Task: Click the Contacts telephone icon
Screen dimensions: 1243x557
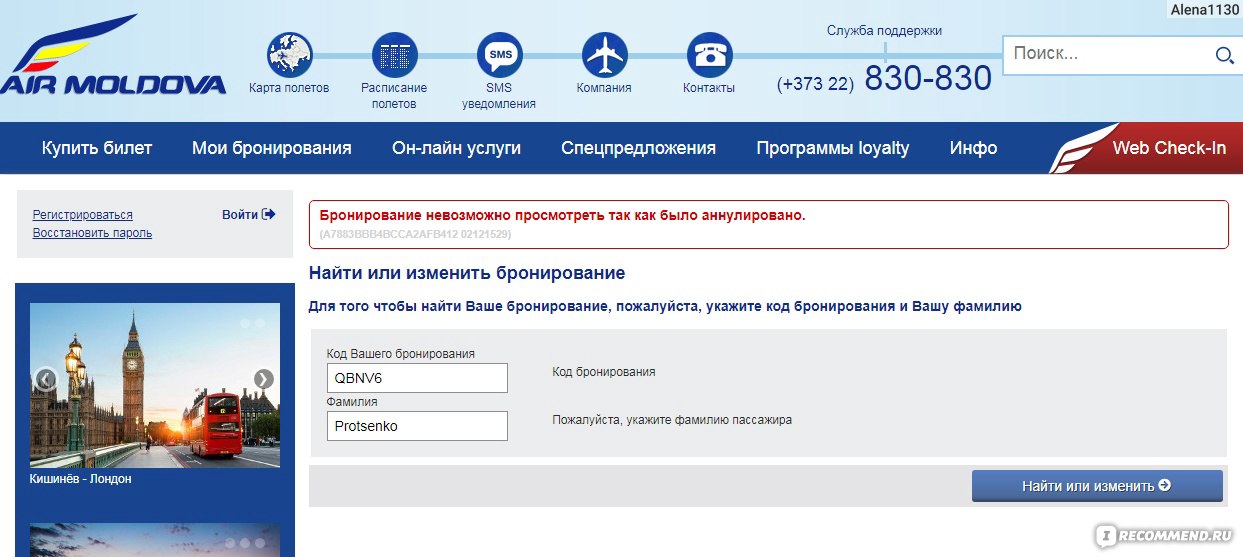Action: click(709, 55)
